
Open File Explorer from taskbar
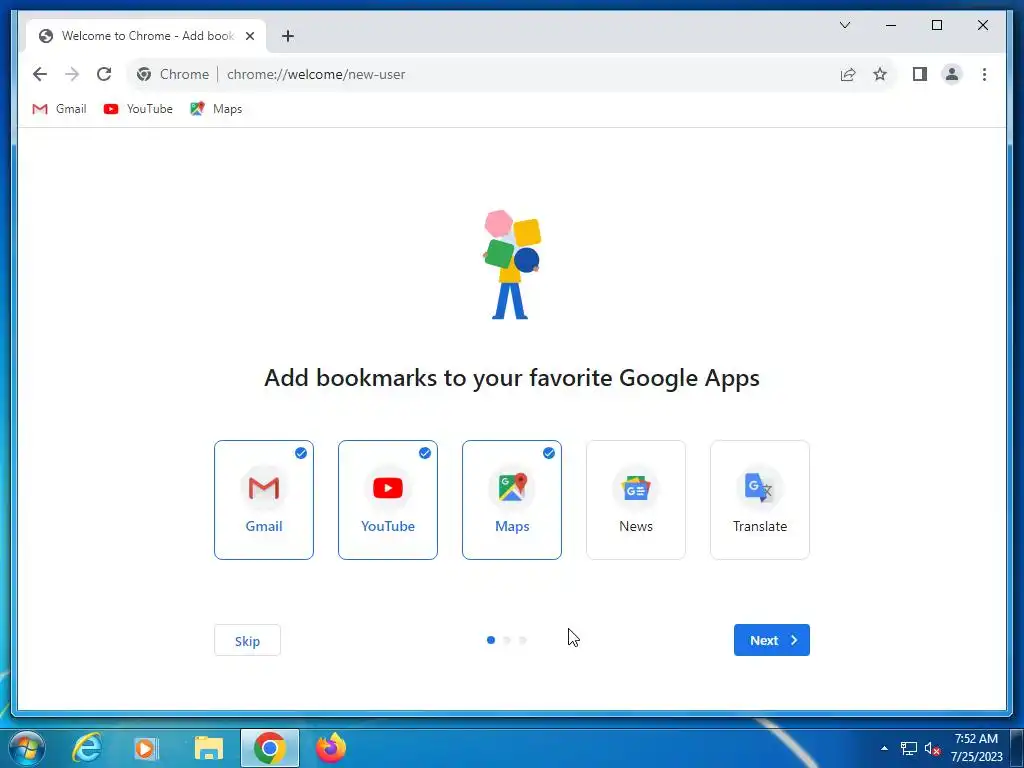pos(209,748)
